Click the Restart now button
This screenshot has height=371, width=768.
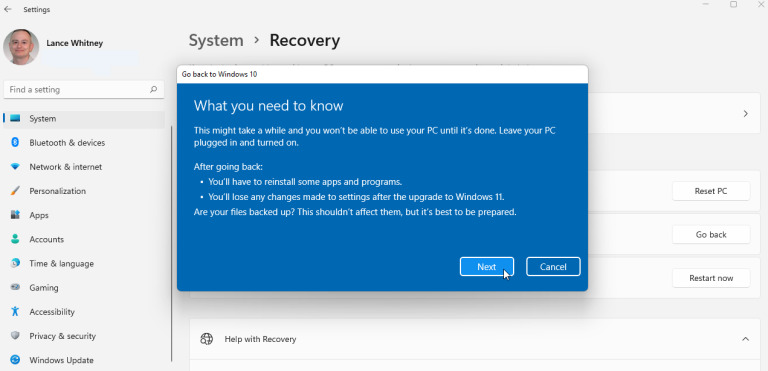(711, 278)
